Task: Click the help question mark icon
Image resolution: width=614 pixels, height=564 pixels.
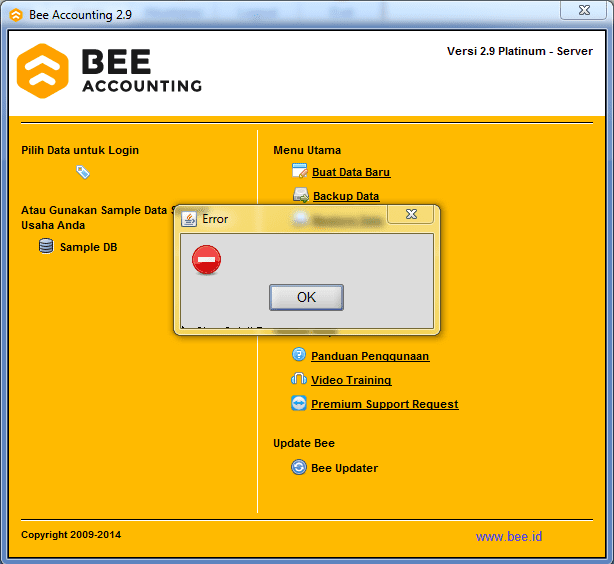Action: point(299,354)
